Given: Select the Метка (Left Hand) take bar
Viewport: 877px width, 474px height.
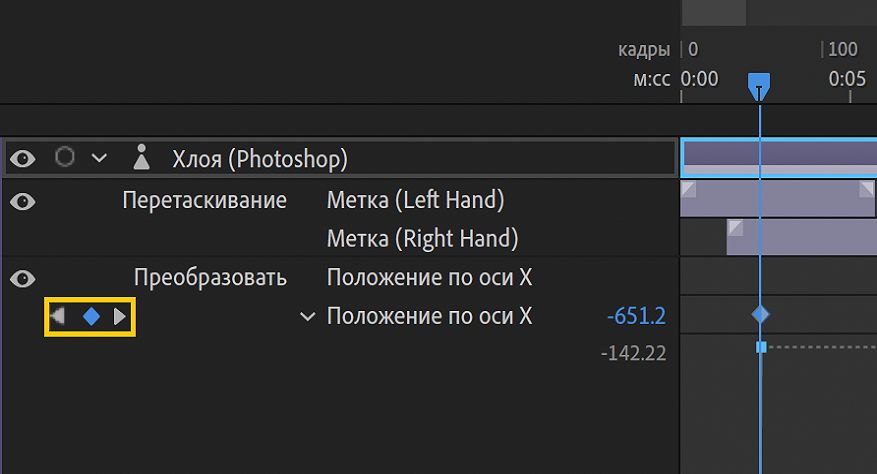Looking at the screenshot, I should [777, 199].
